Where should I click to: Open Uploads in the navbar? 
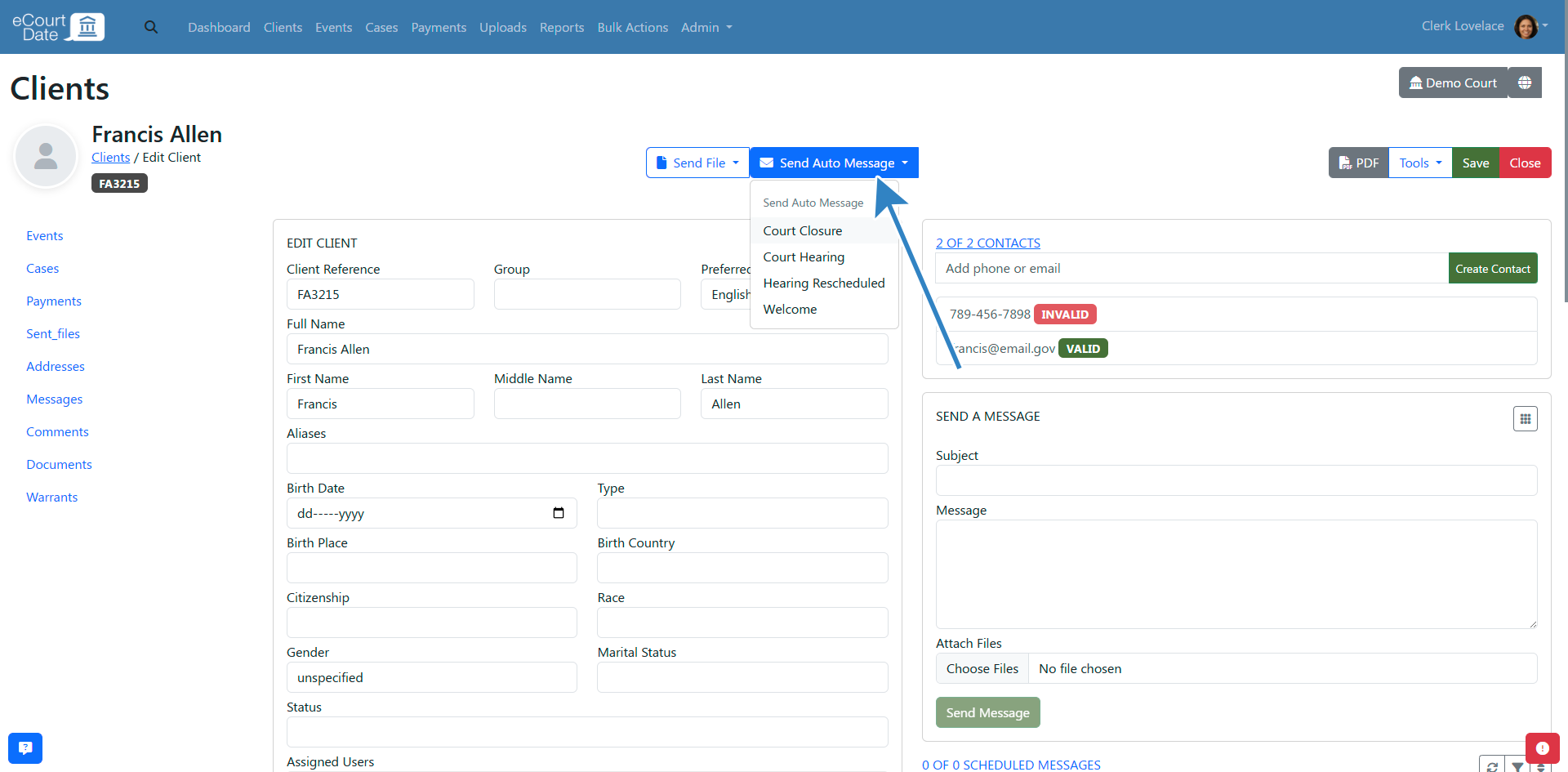coord(503,27)
